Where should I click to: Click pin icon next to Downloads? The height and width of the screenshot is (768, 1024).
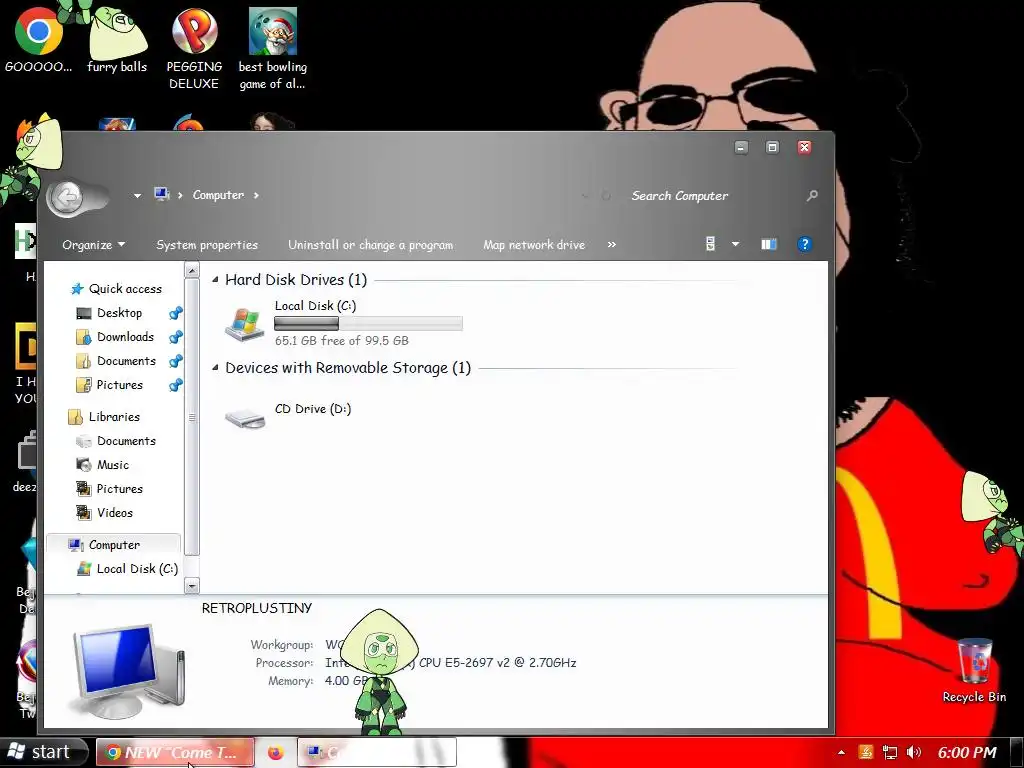pos(175,337)
